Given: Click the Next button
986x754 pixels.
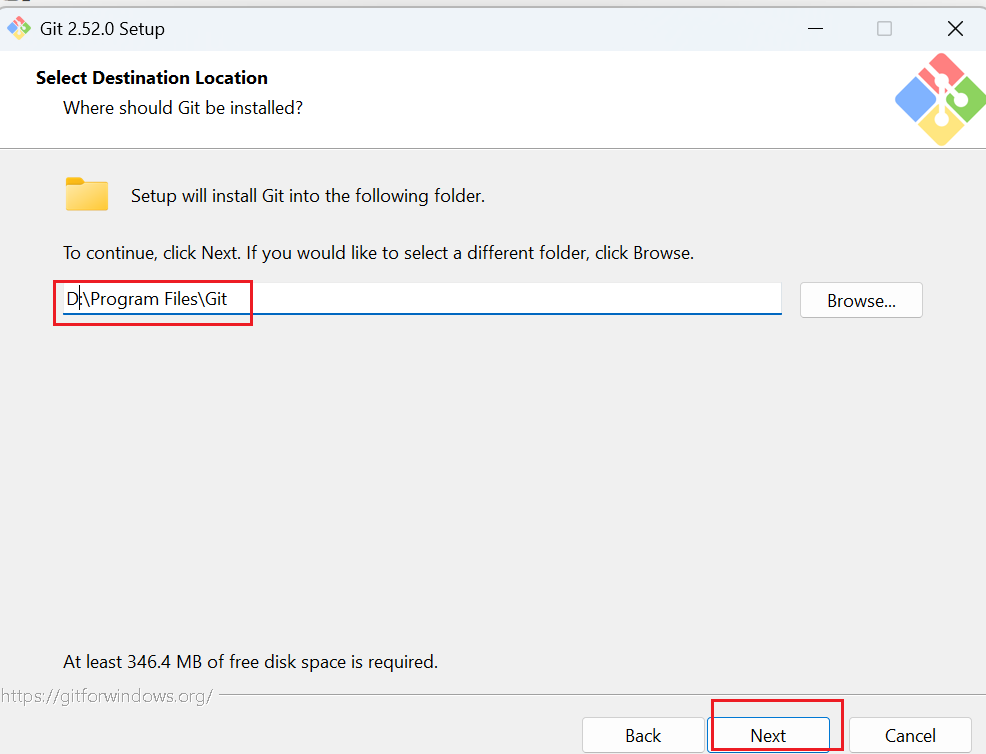Looking at the screenshot, I should pos(768,735).
